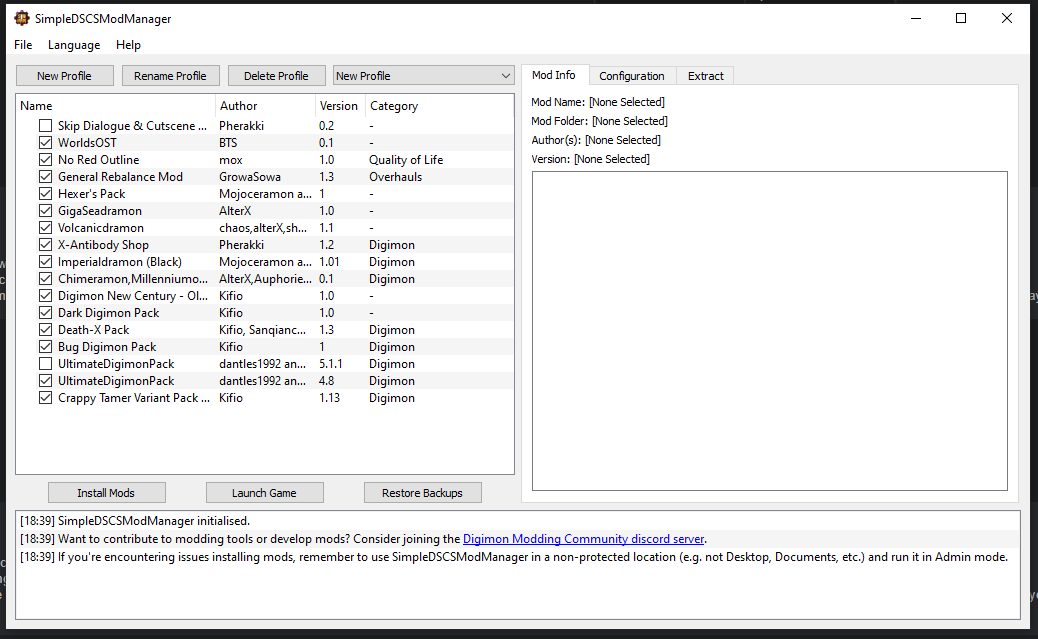The image size is (1038, 639).
Task: Select the 'WorldsOST' mod name
Action: pos(87,142)
